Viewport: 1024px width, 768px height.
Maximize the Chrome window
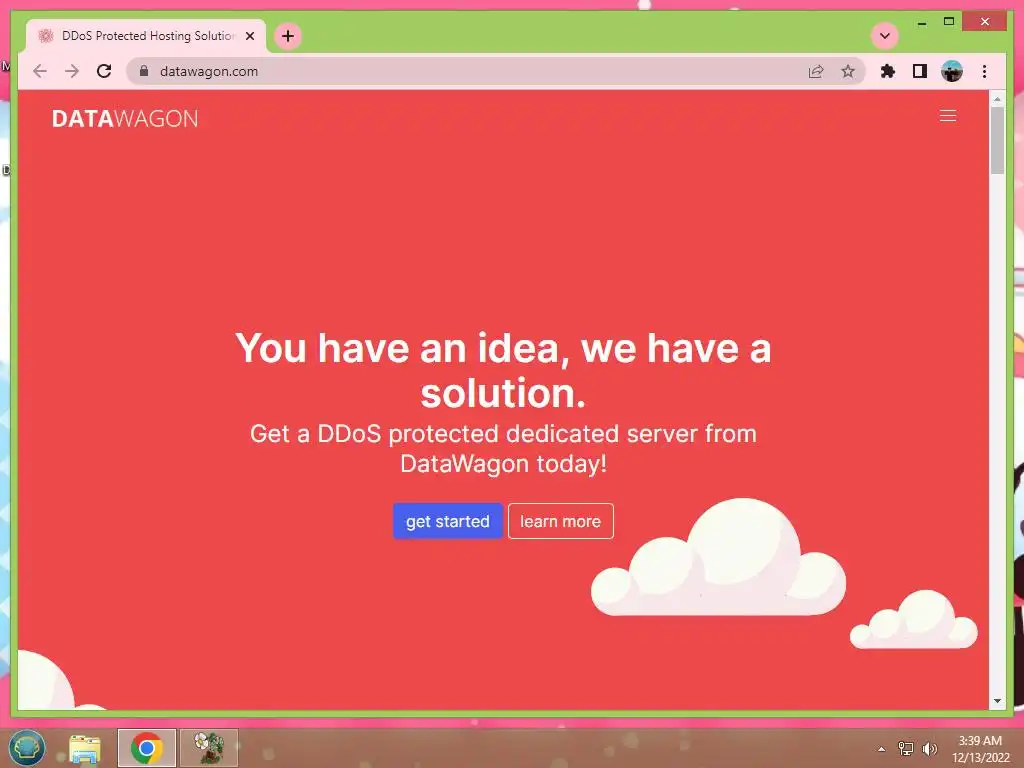949,22
